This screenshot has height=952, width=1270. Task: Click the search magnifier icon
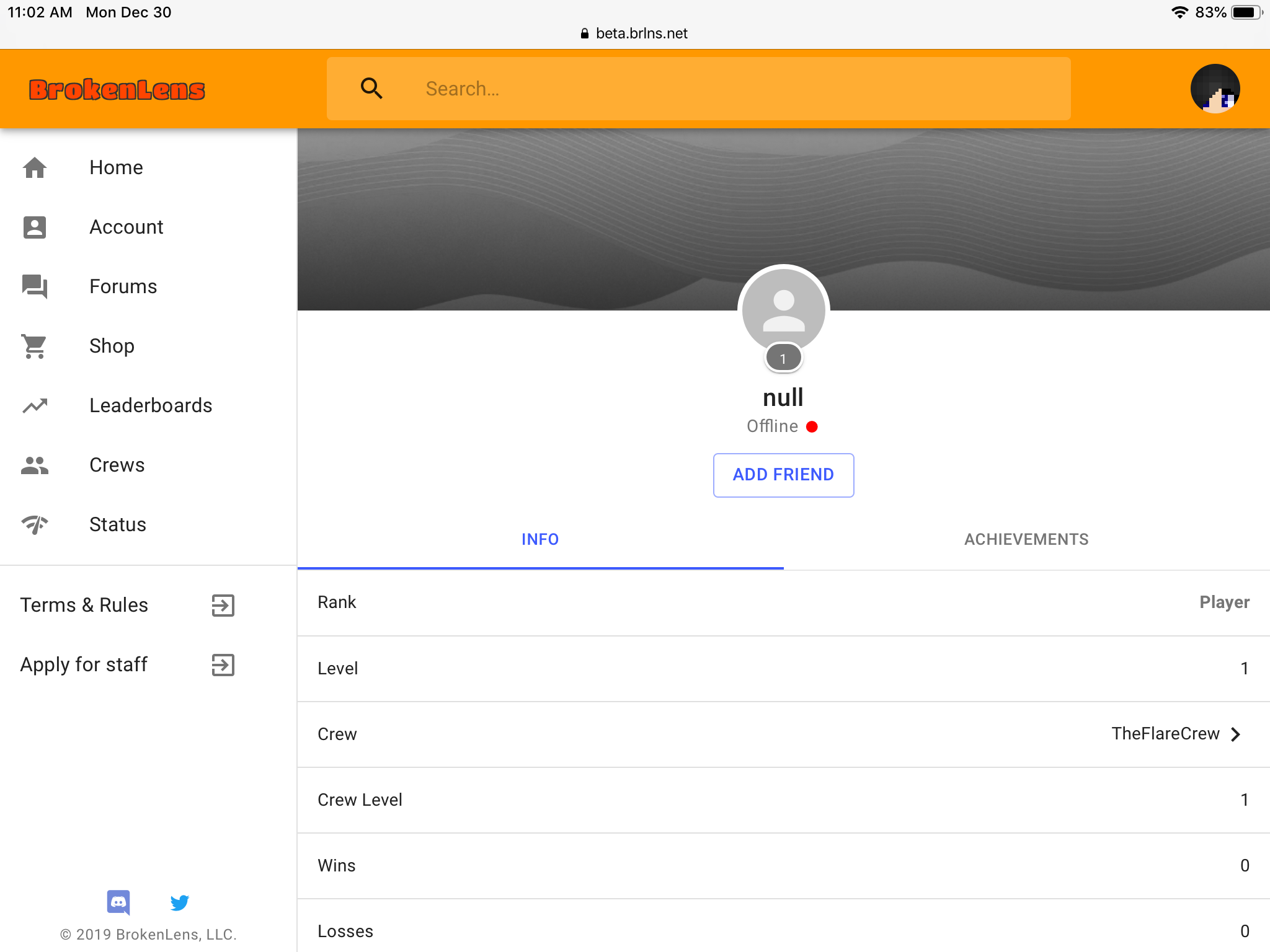point(371,89)
